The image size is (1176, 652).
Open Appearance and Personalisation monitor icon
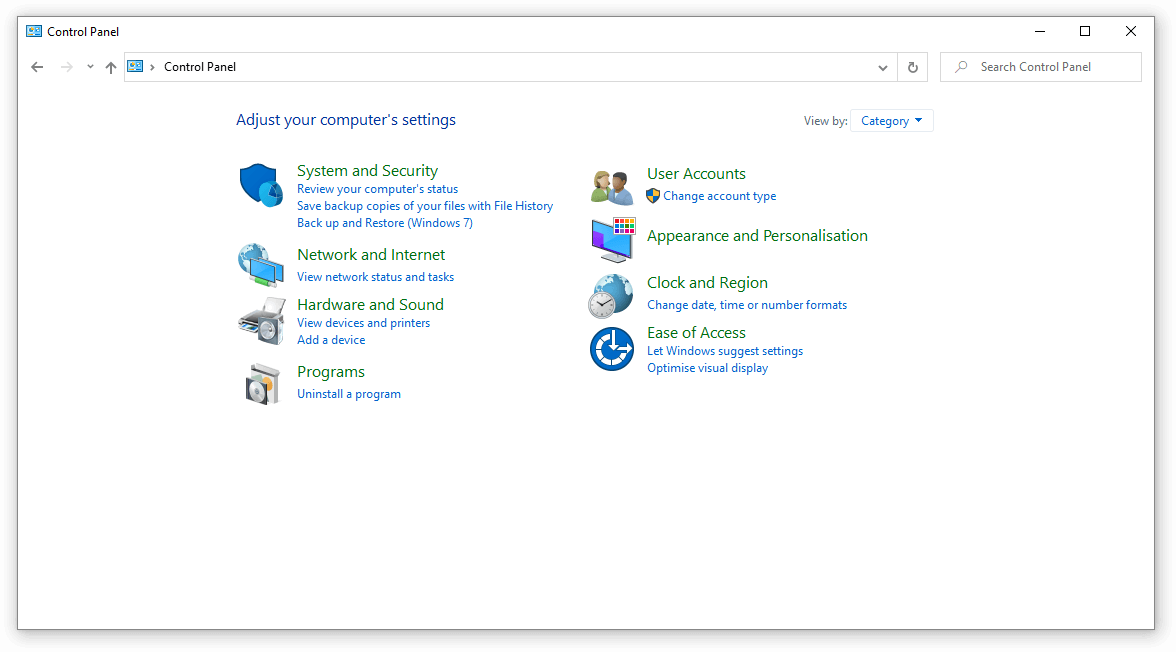click(611, 240)
